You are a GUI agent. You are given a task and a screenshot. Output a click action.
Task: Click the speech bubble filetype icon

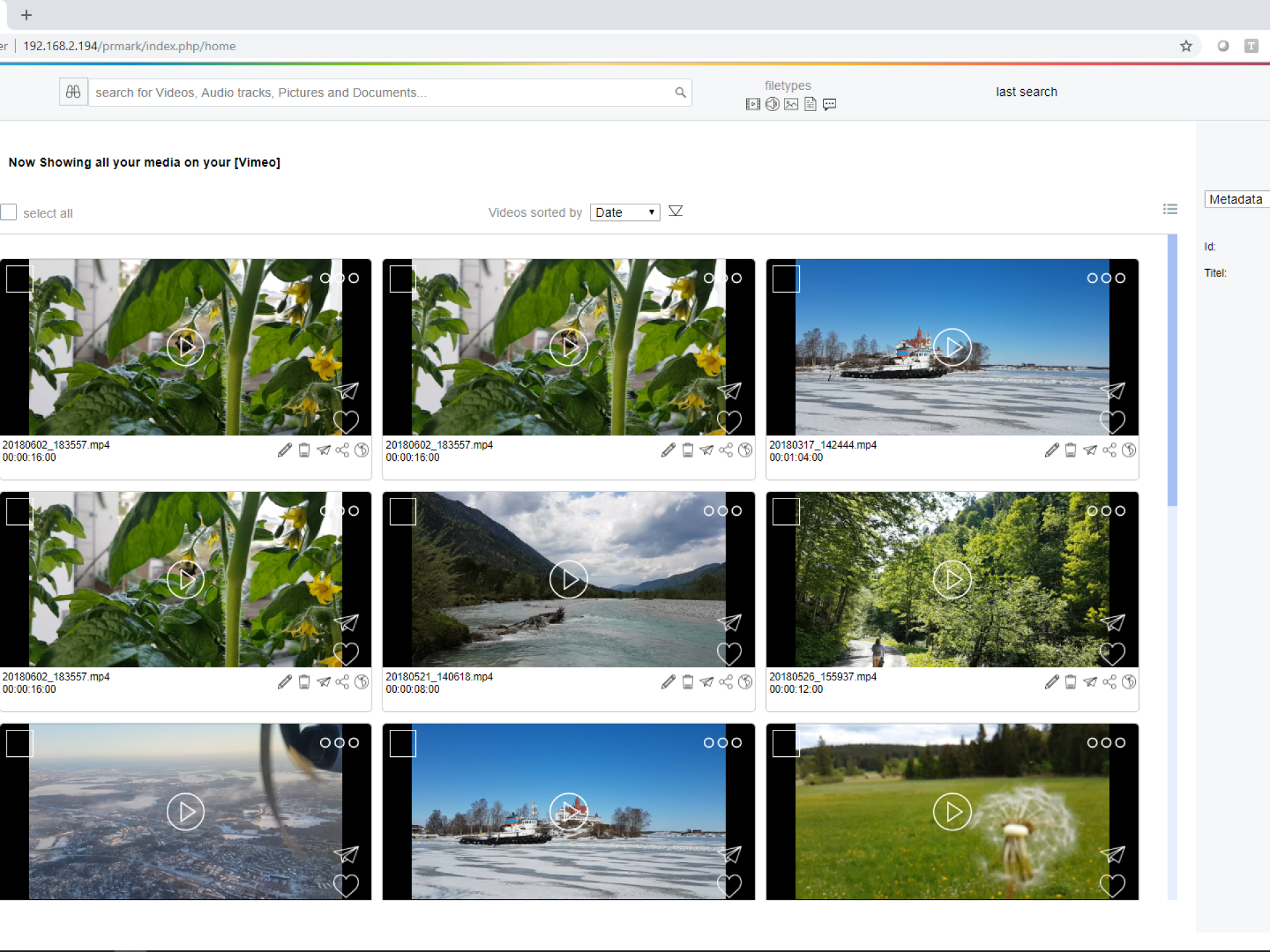pyautogui.click(x=829, y=104)
